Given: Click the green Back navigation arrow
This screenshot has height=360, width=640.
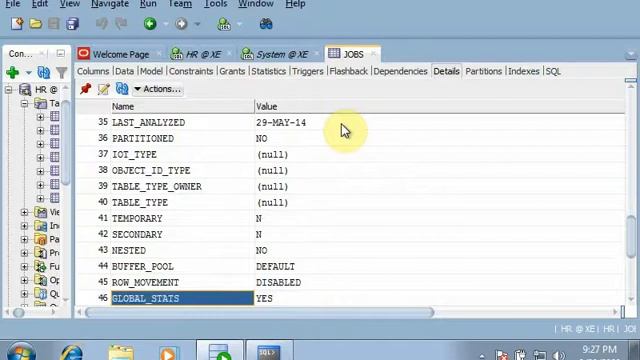Looking at the screenshot, I should (150, 24).
